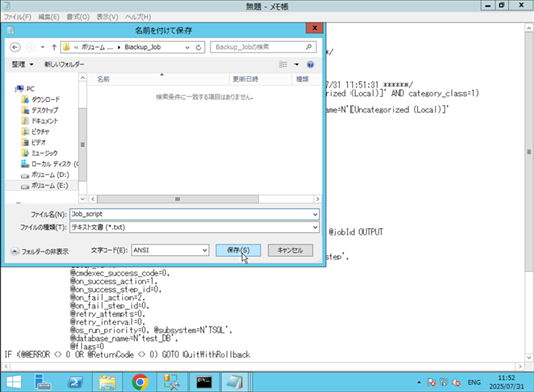
Task: Click the volume tray icon
Action: 456,382
